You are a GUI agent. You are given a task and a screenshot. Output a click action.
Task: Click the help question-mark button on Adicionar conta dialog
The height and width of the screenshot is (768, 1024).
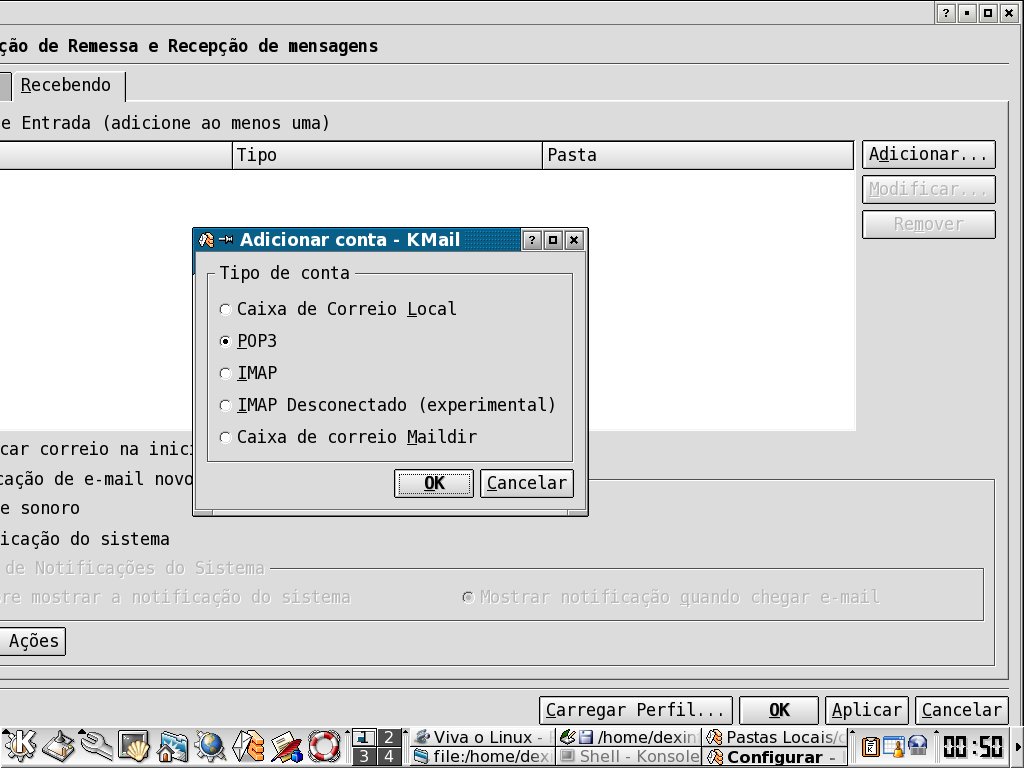coord(532,240)
